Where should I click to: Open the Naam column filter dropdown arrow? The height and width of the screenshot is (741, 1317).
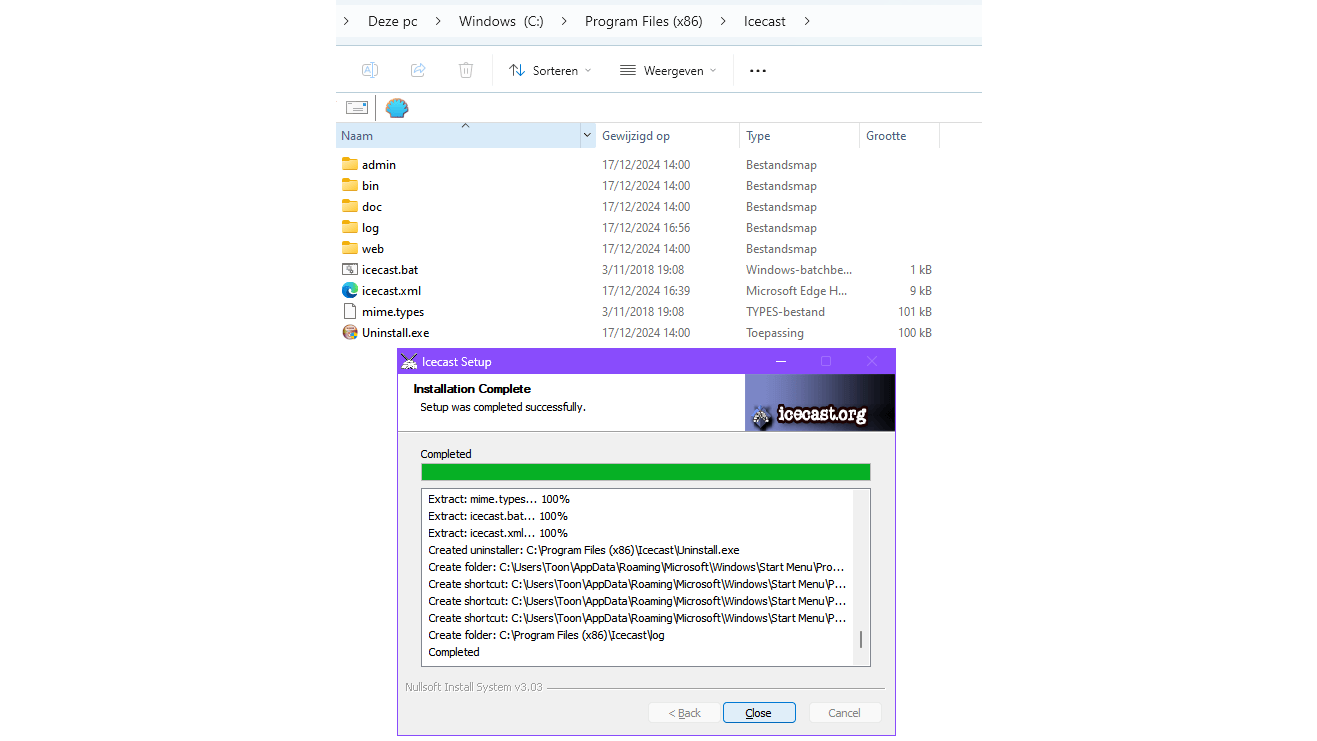click(x=587, y=136)
